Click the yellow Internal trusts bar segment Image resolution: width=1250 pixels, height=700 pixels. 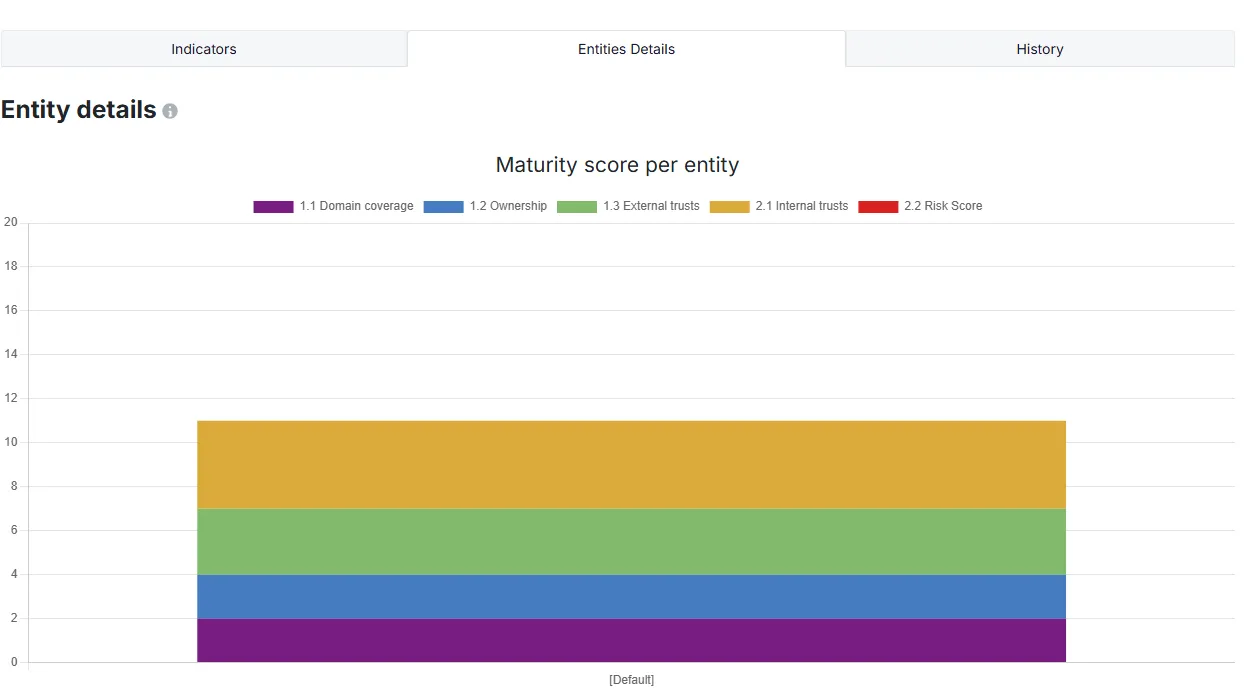pos(631,464)
